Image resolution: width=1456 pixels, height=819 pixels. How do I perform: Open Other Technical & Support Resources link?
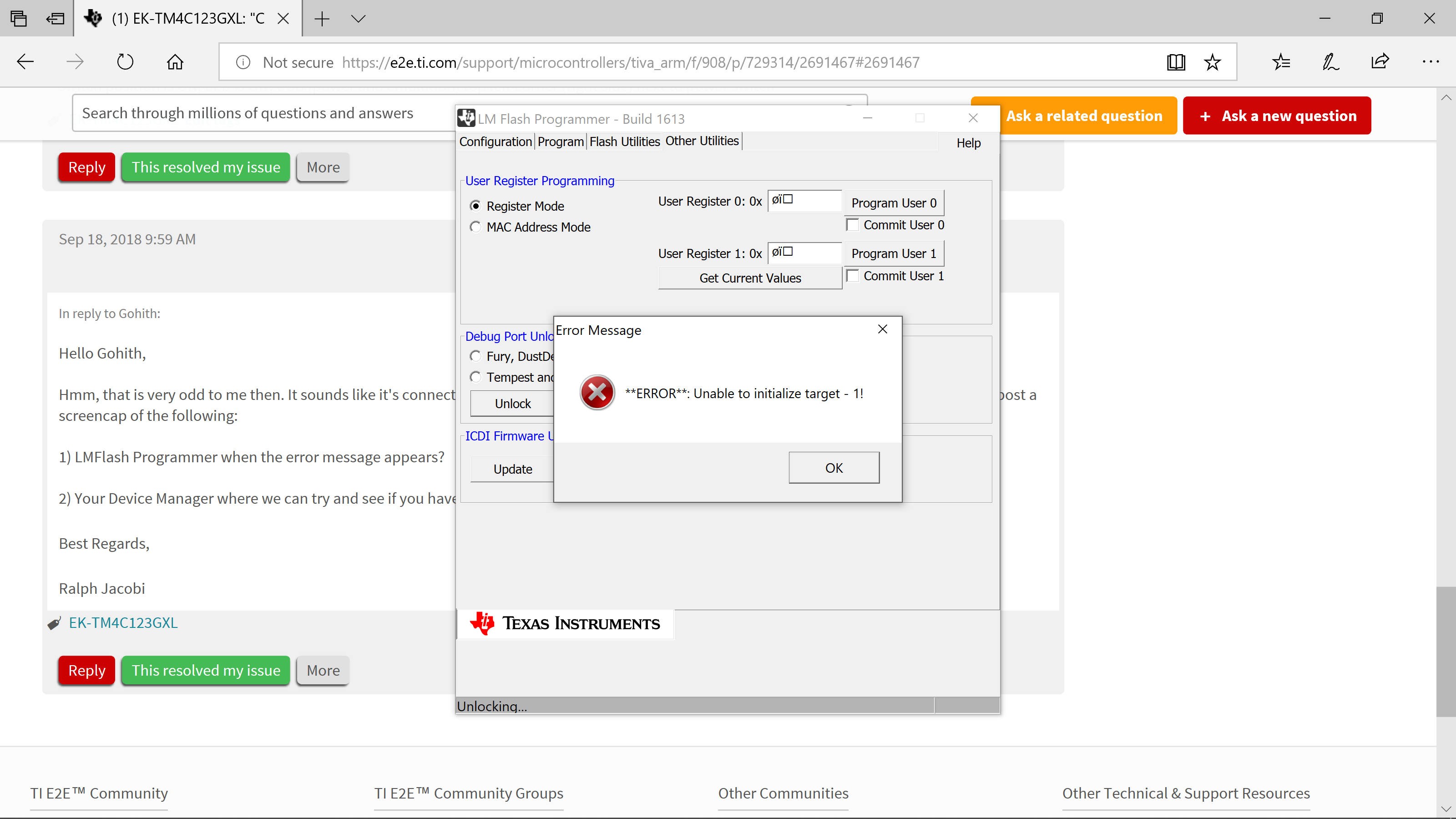click(x=1186, y=793)
